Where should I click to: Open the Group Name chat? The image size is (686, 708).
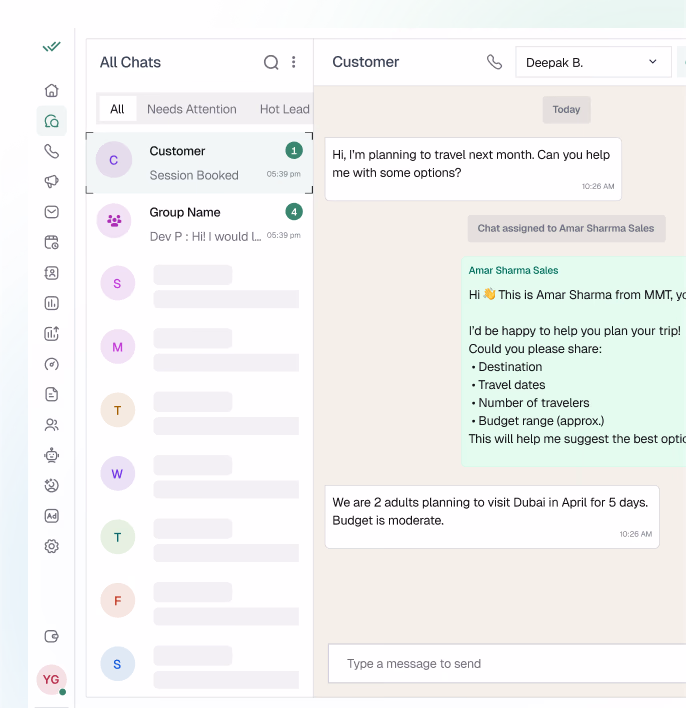coord(200,223)
